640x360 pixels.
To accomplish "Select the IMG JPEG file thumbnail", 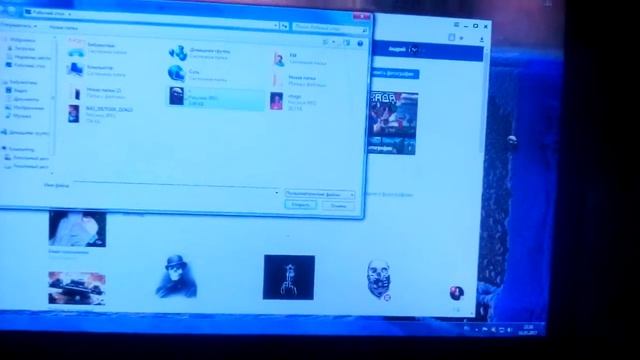I will [74, 114].
